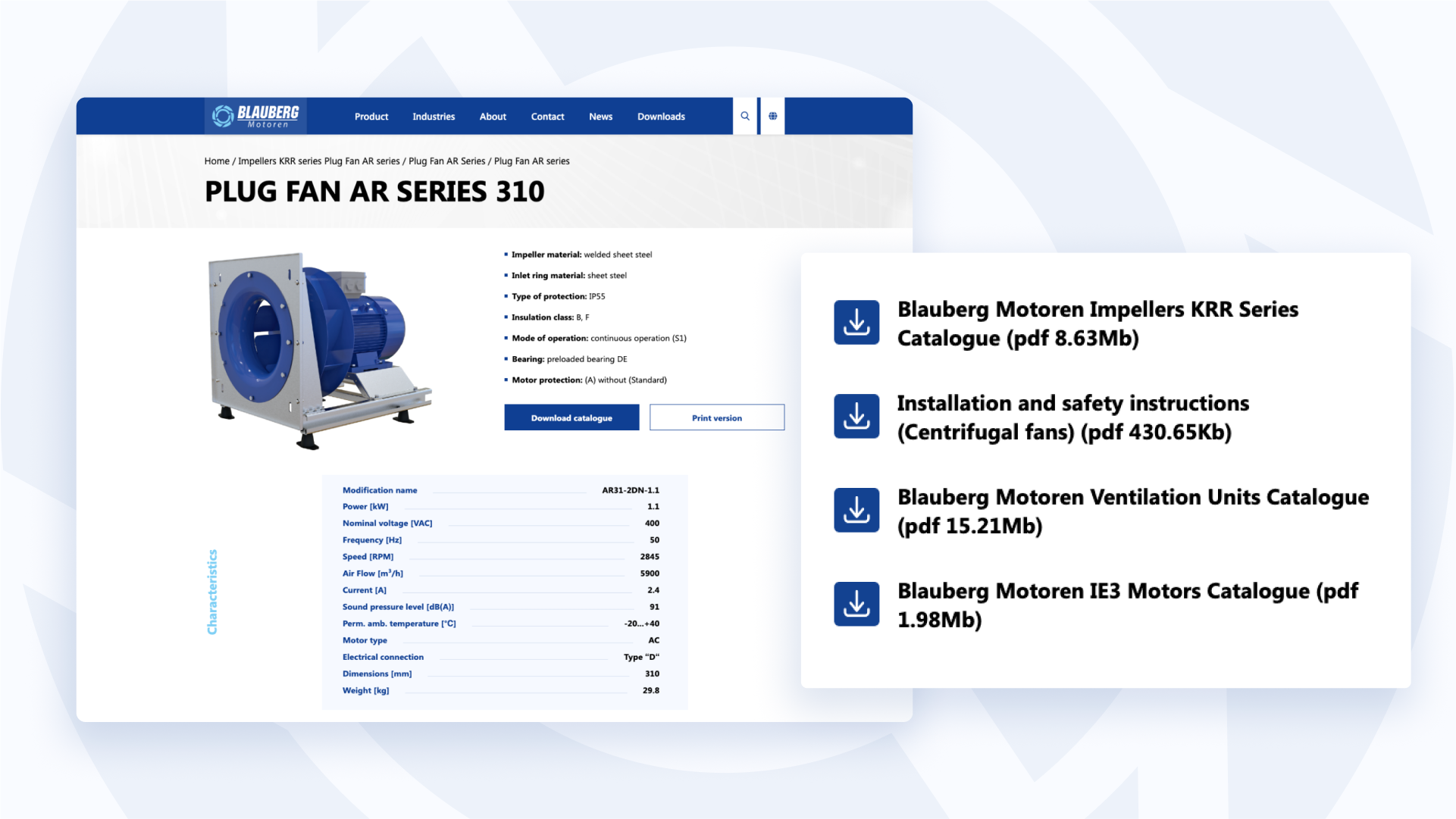Click the Power [kW] row label
This screenshot has height=819, width=1456.
pyautogui.click(x=365, y=507)
